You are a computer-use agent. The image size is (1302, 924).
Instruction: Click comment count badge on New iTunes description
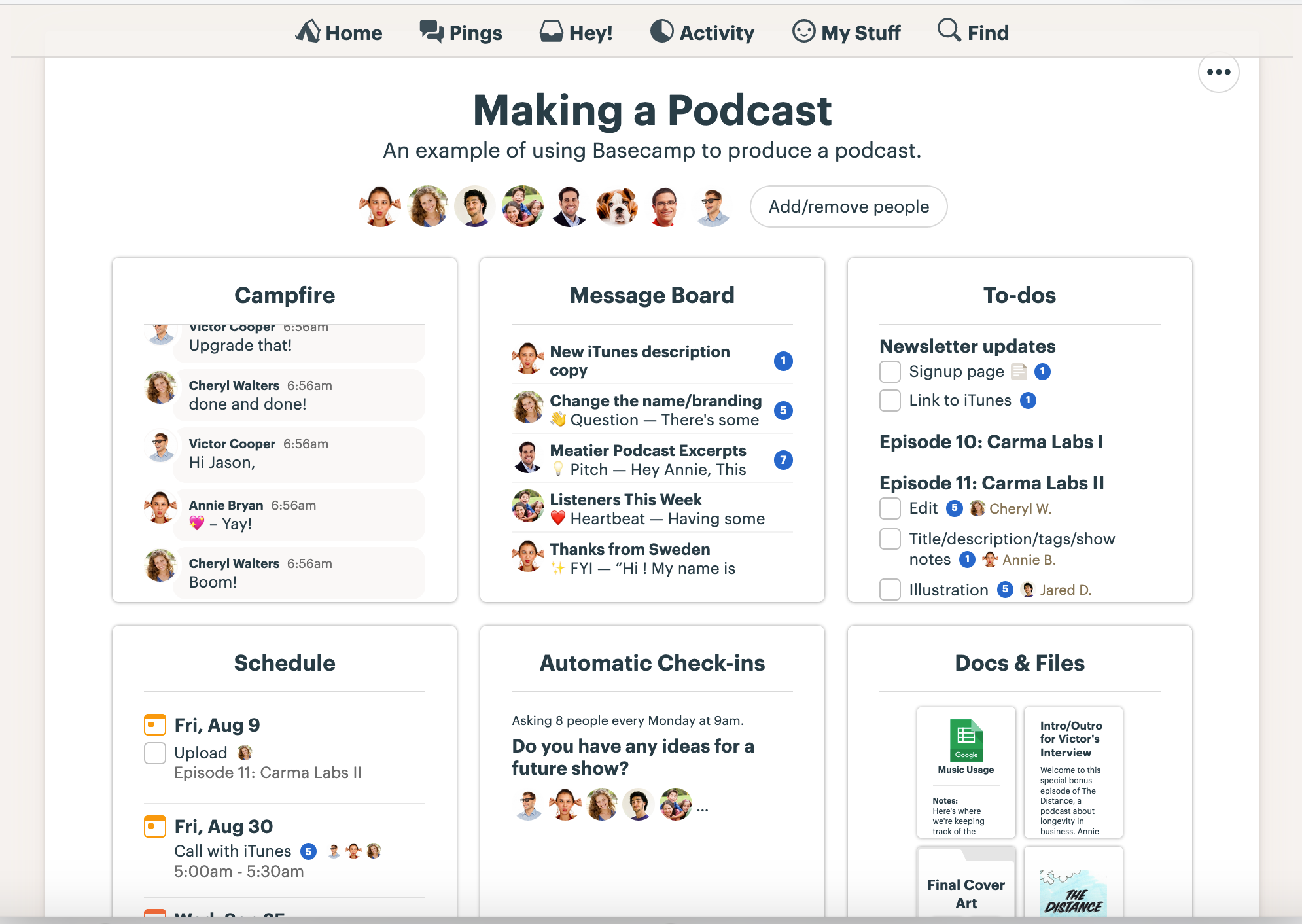pyautogui.click(x=783, y=361)
